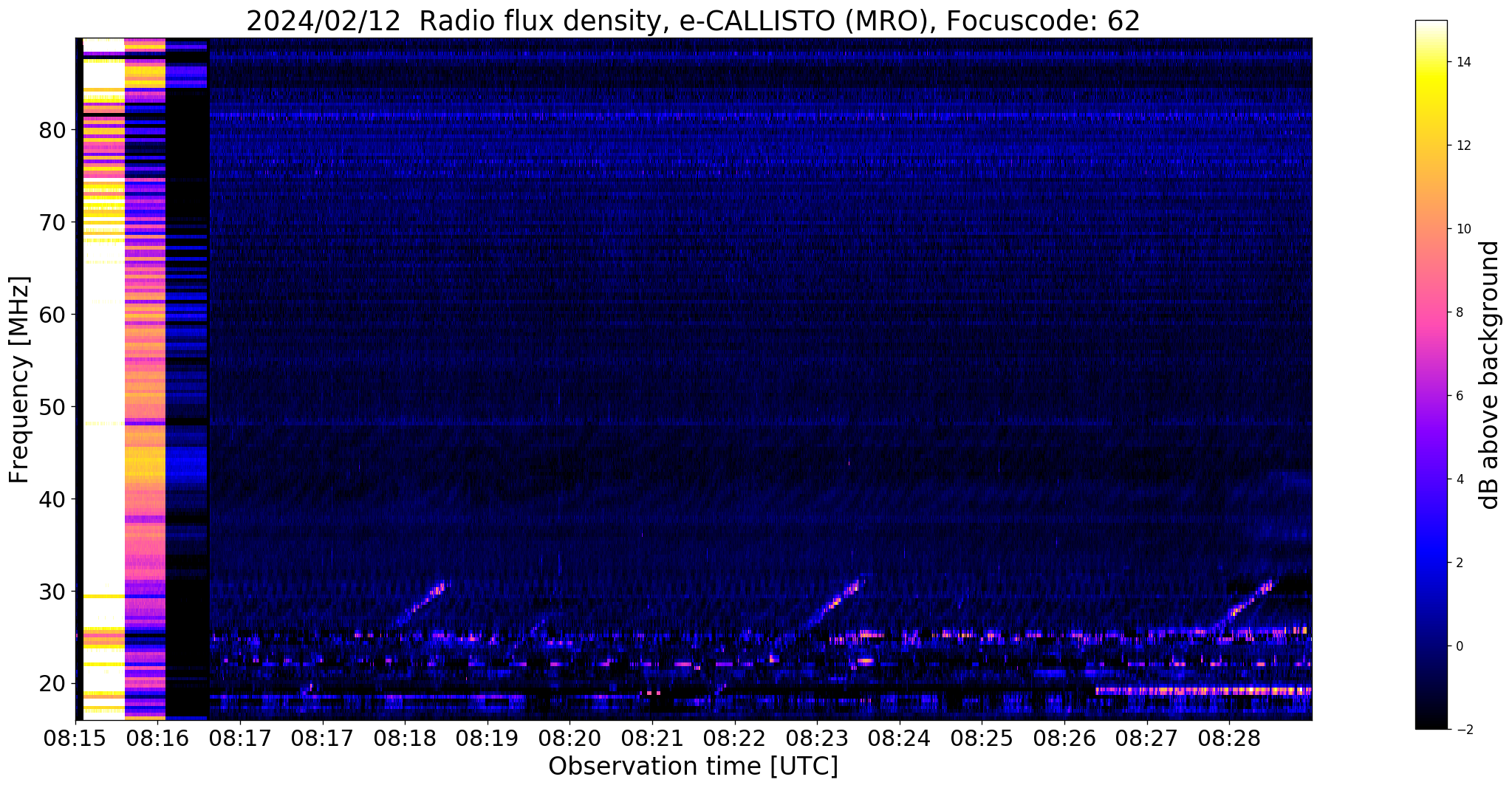1512x788 pixels.
Task: Select the 08:24 time tick label
Action: pos(899,739)
